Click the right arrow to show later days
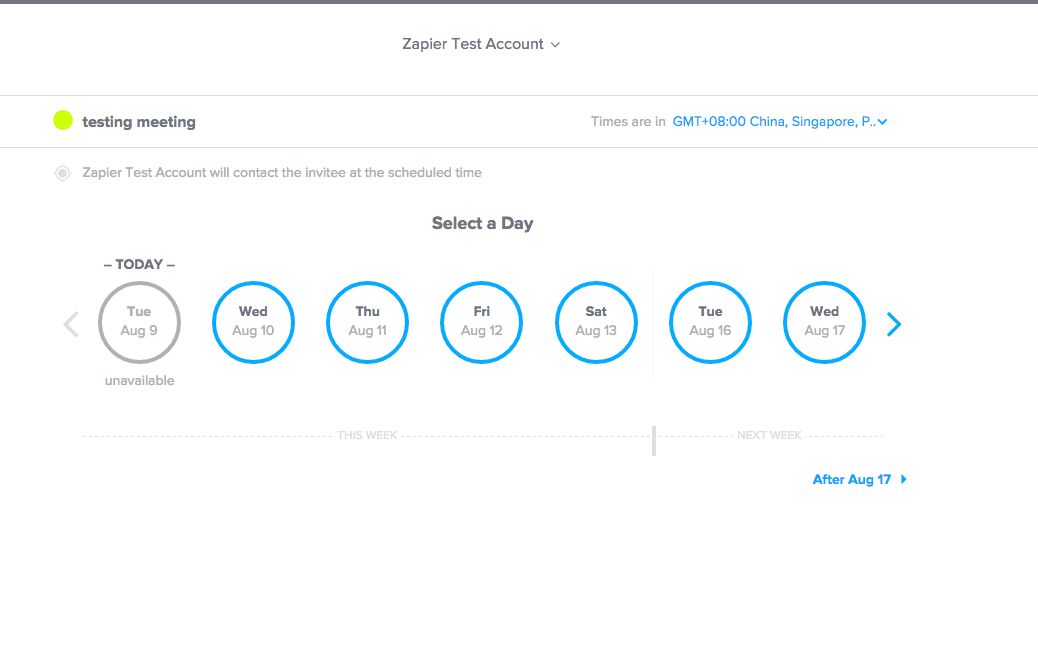 tap(894, 324)
